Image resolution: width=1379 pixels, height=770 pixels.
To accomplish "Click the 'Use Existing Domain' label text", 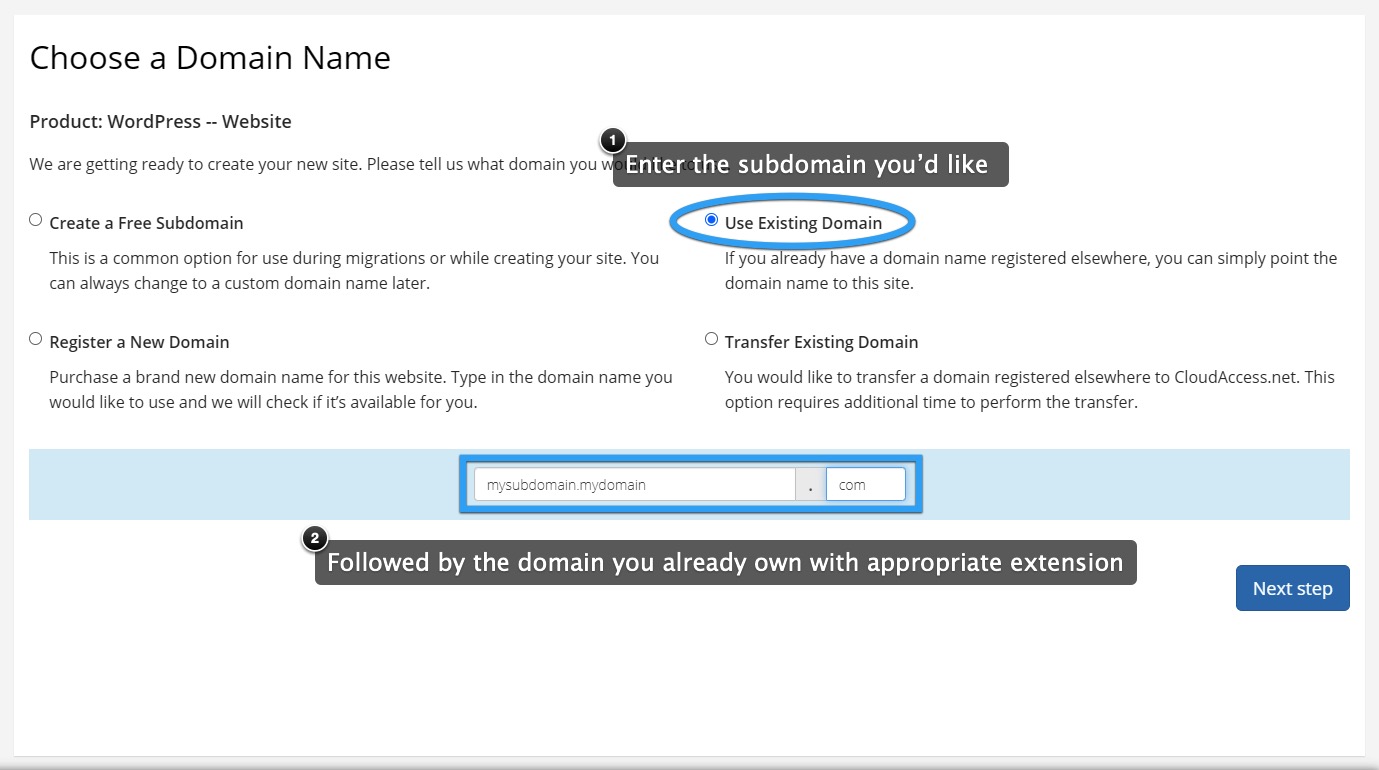I will (803, 223).
